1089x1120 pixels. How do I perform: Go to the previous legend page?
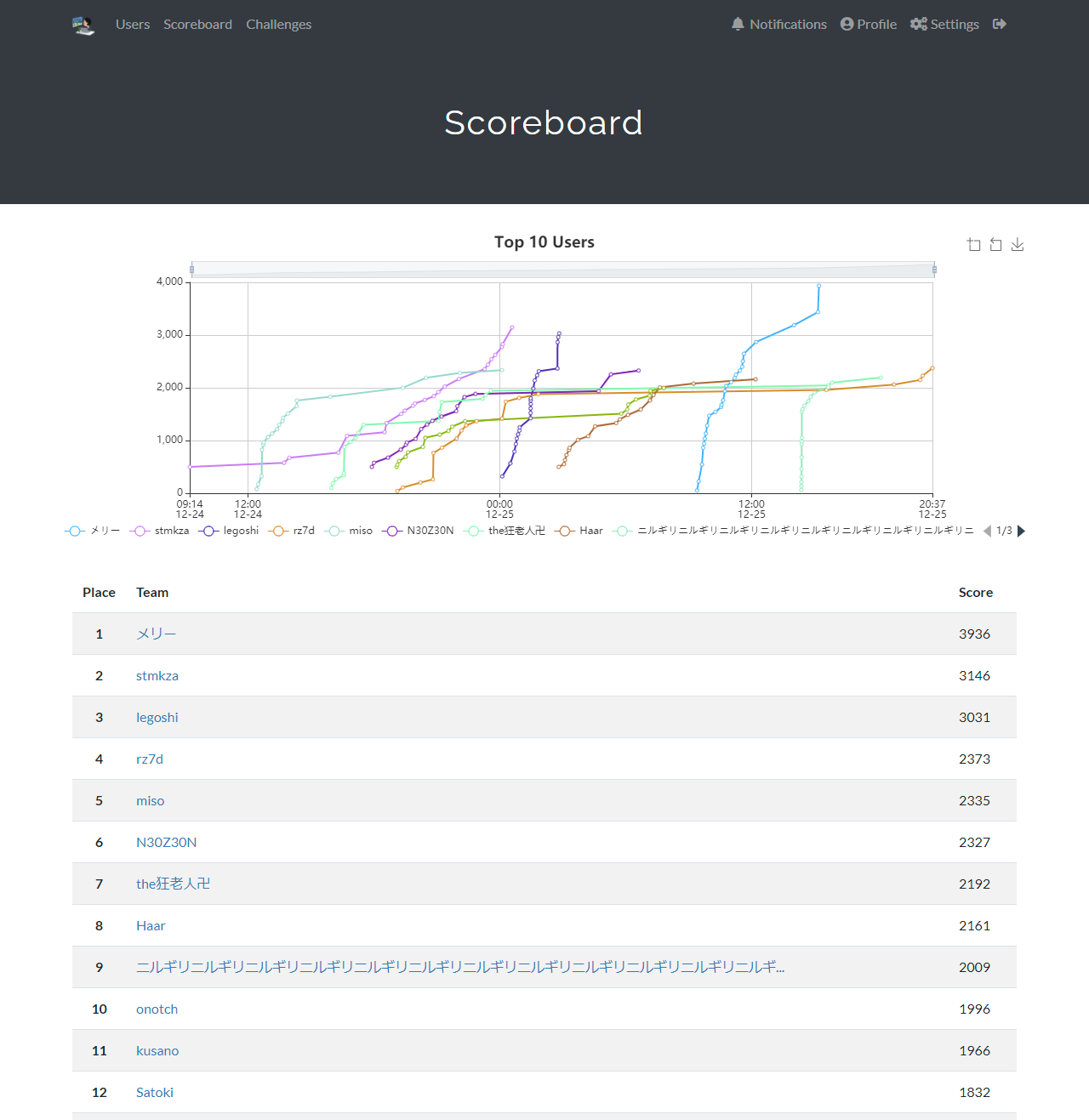click(x=988, y=531)
